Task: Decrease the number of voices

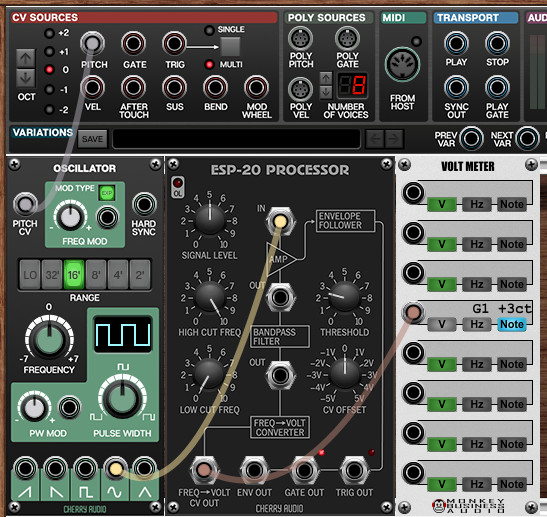Action: pyautogui.click(x=326, y=92)
